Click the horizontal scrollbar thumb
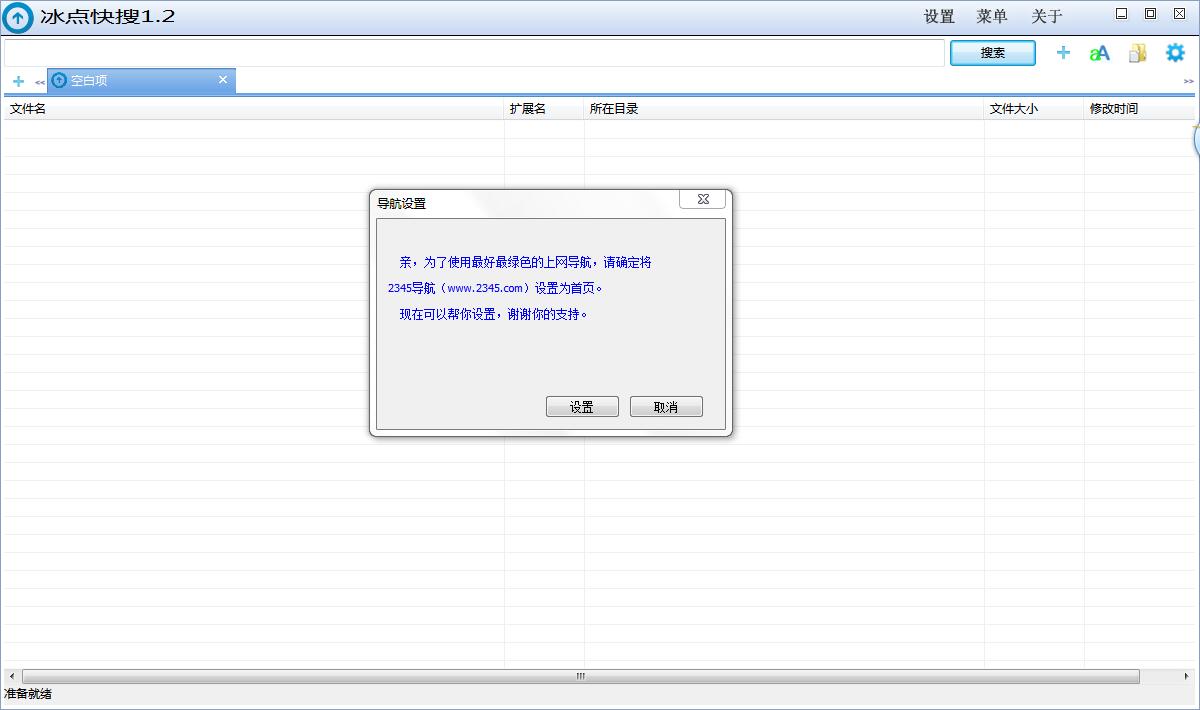The image size is (1200, 710). point(580,677)
